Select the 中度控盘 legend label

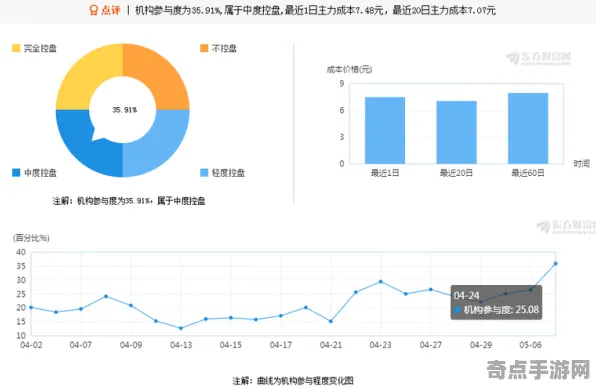click(x=40, y=173)
